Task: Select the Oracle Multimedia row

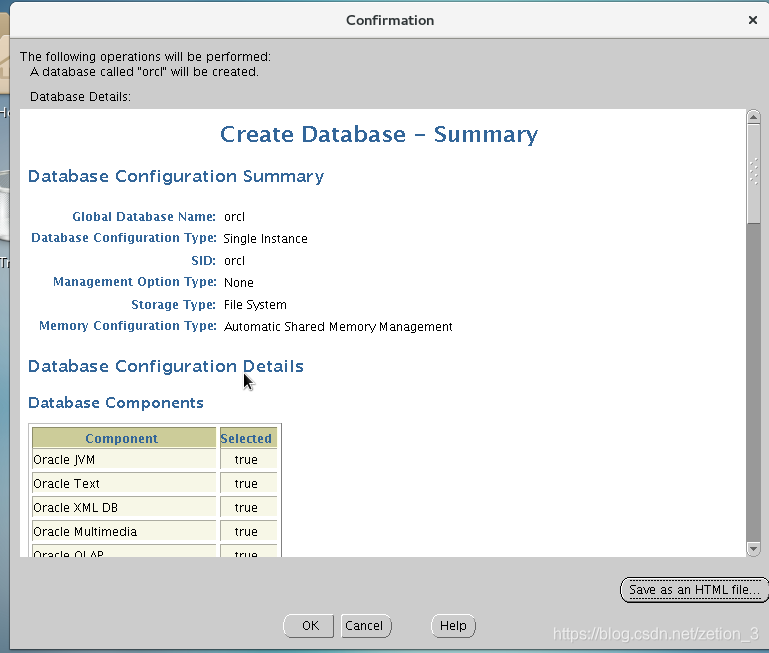Action: pos(154,532)
